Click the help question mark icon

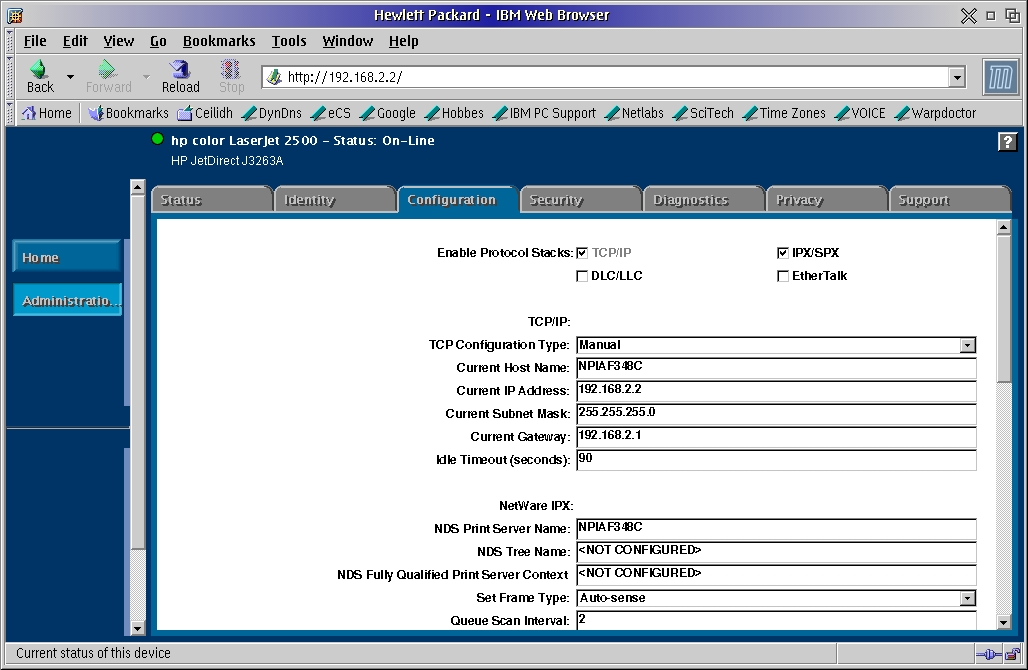point(1008,142)
